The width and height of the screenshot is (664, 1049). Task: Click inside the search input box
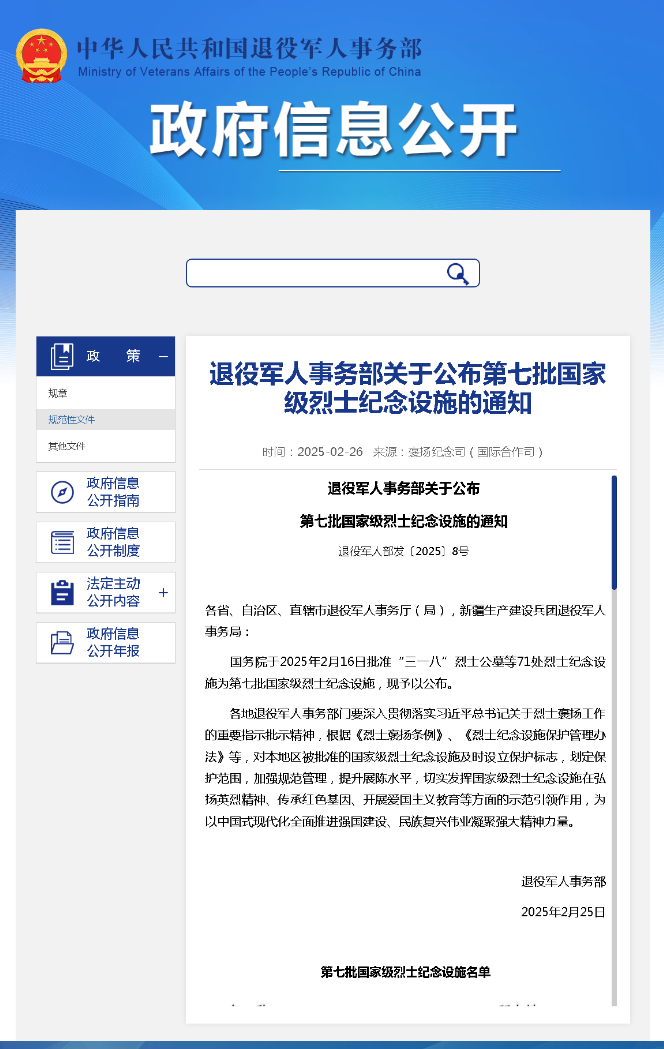332,273
